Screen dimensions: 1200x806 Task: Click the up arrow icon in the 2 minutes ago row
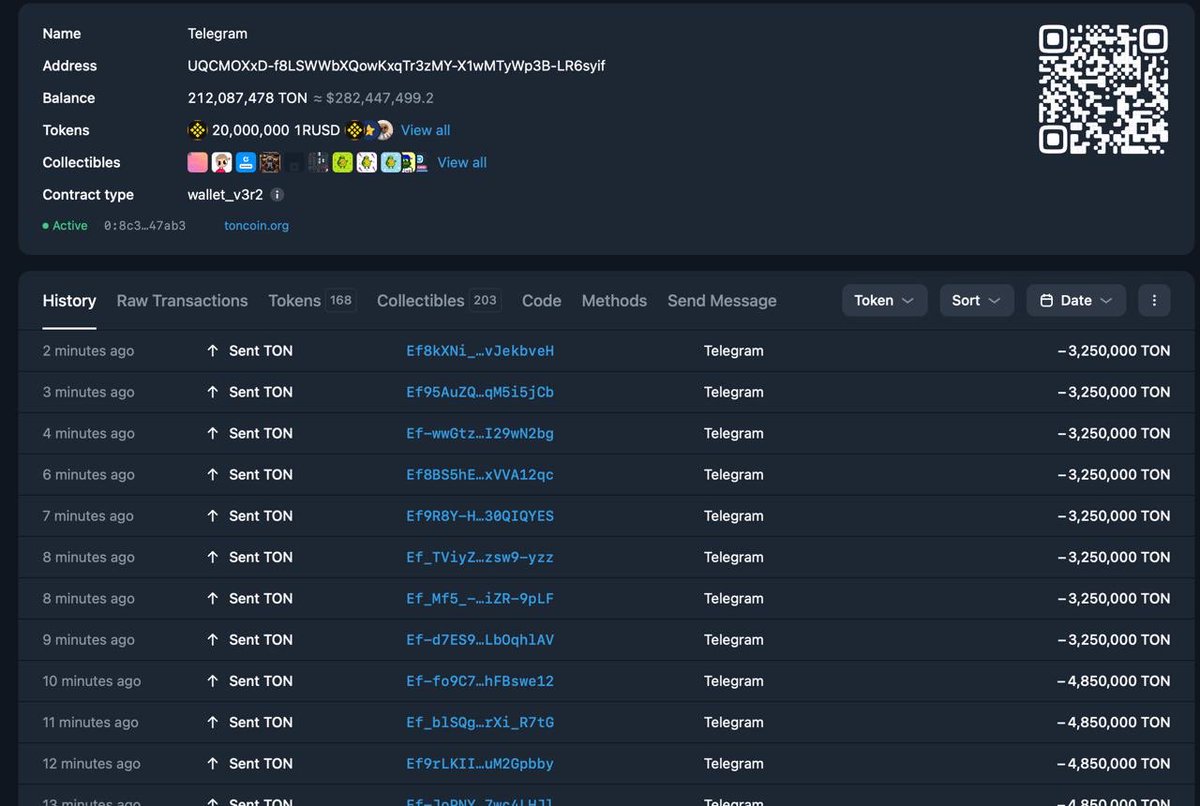point(212,351)
